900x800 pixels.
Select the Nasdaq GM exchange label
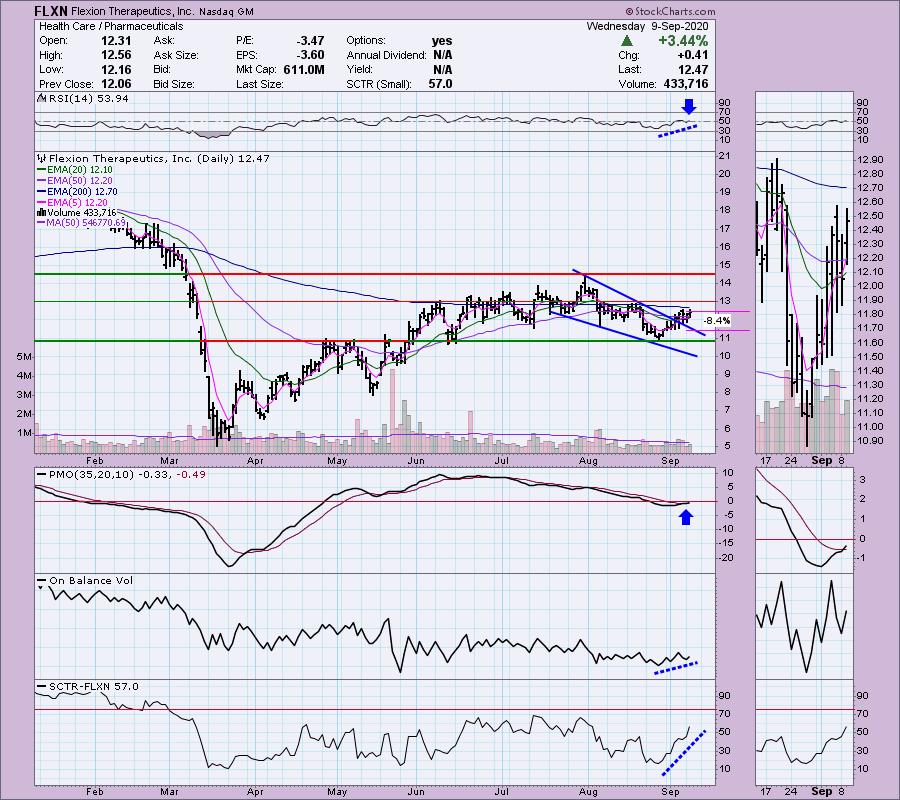point(226,11)
